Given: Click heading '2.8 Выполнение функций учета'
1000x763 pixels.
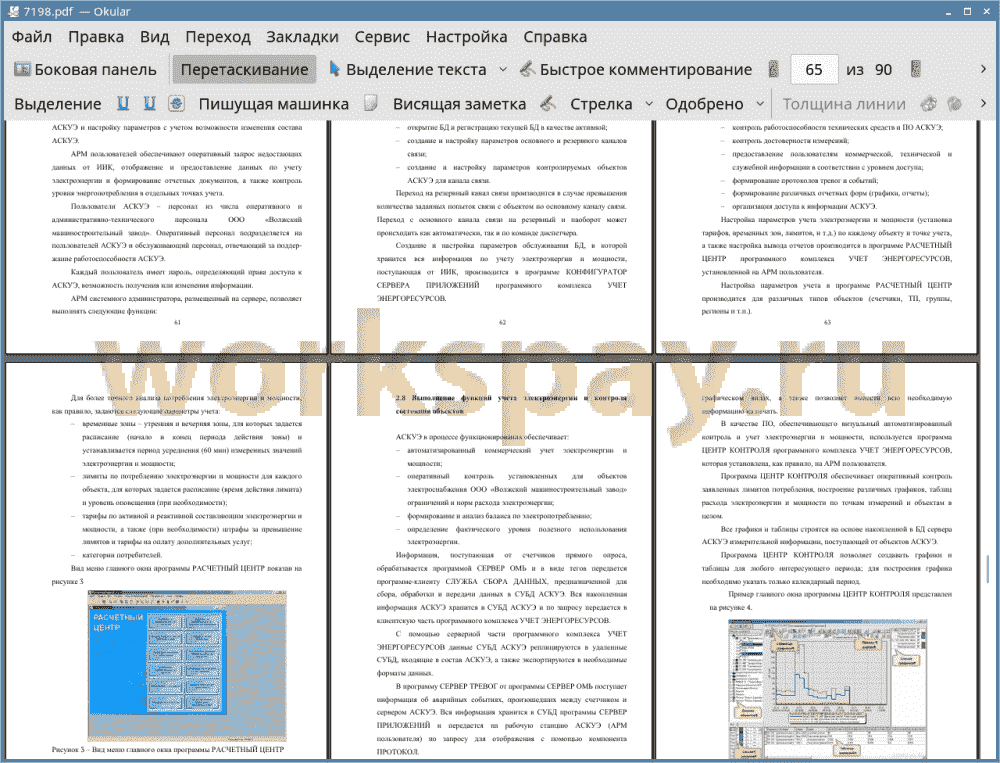Looking at the screenshot, I should [511, 404].
